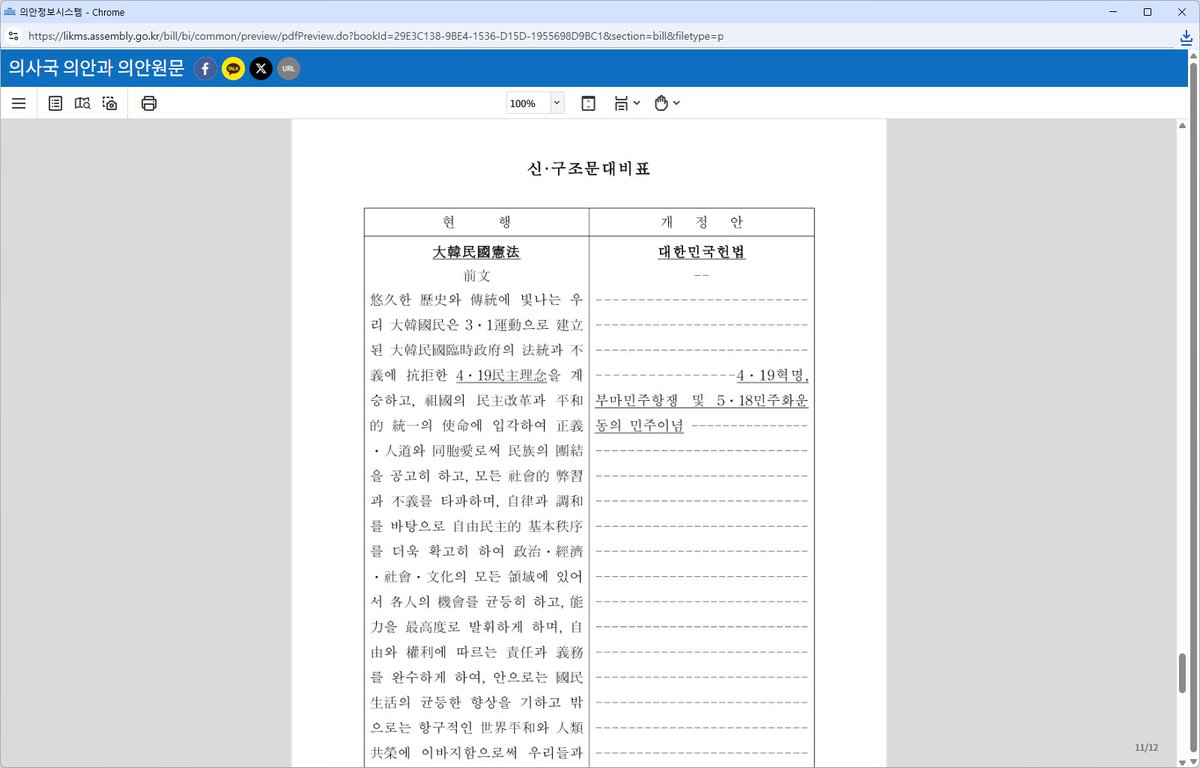1200x768 pixels.
Task: Click the 부마민주항쟁 및 5·18민주화운 line
Action: coord(702,401)
